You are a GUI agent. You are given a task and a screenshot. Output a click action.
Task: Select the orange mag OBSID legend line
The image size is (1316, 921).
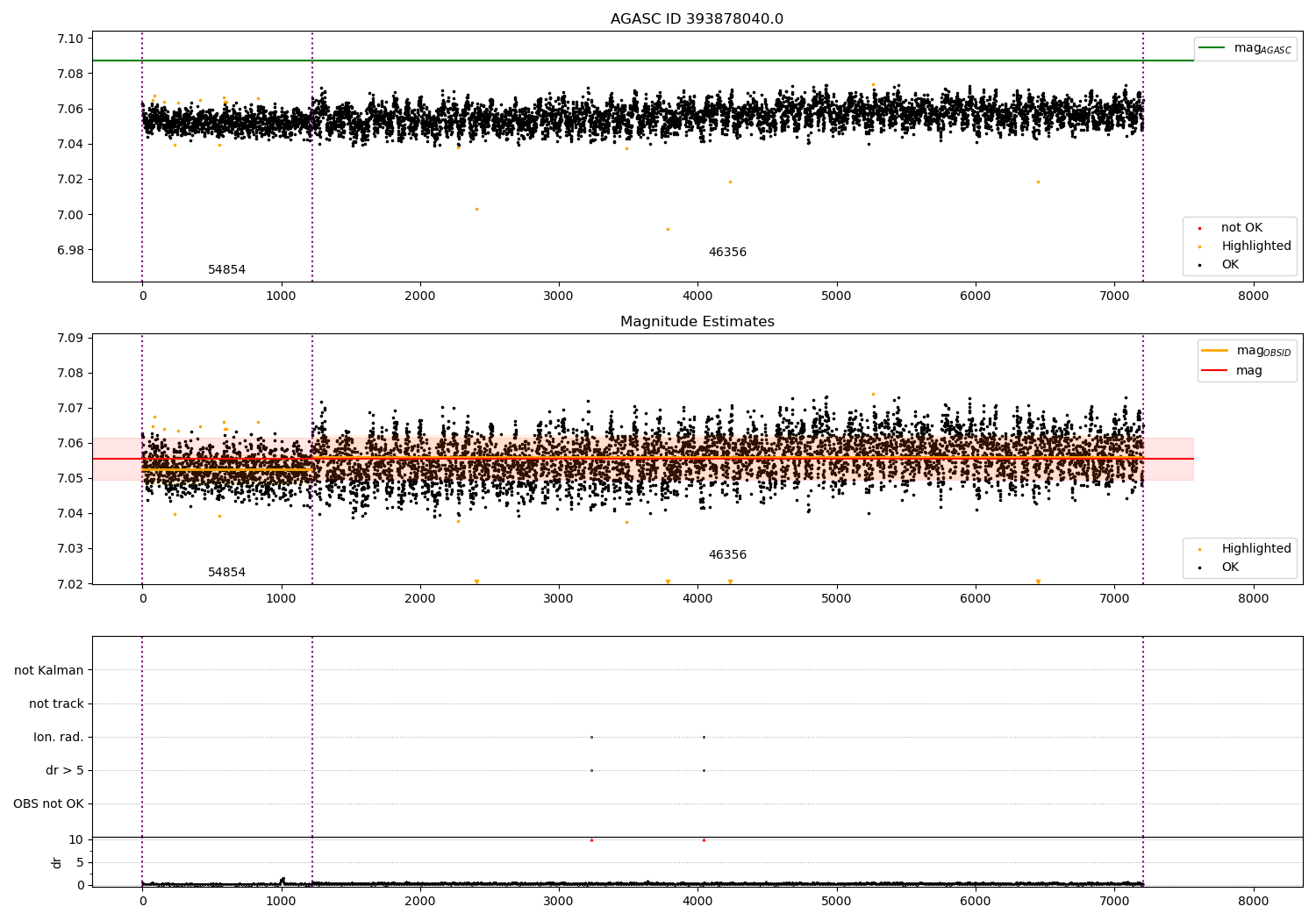pos(1214,351)
